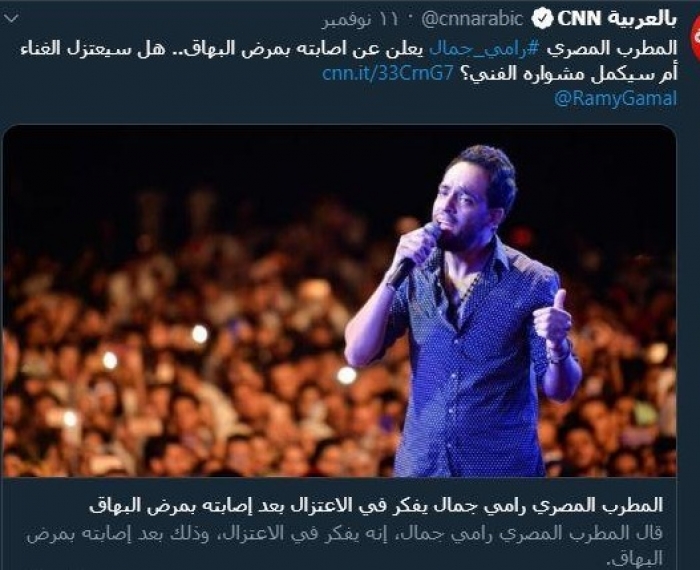This screenshot has width=700, height=570.
Task: Click the verified badge next to CNN
Action: 542,19
